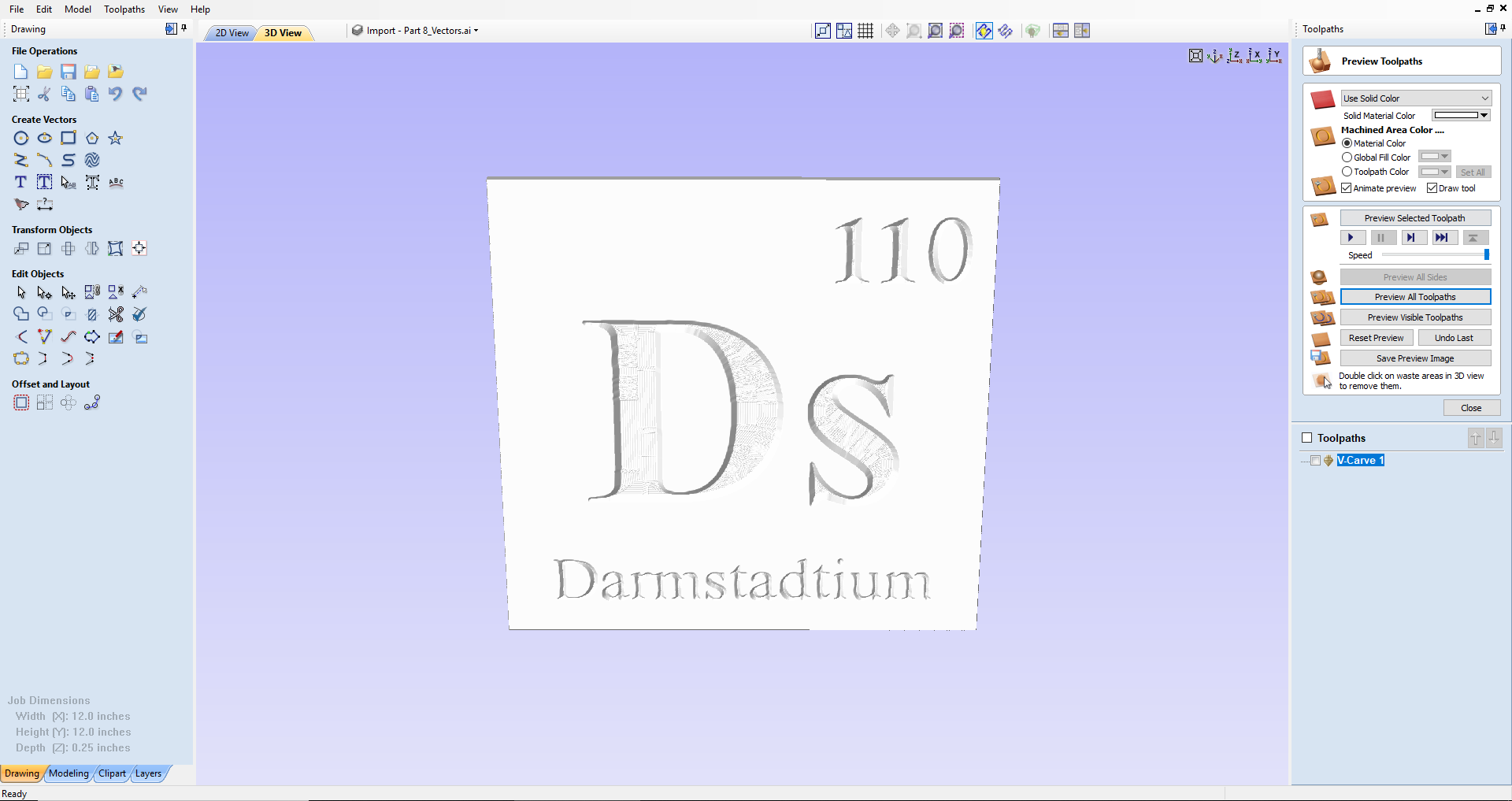Select the Global Fill Color radio button

coord(1347,158)
